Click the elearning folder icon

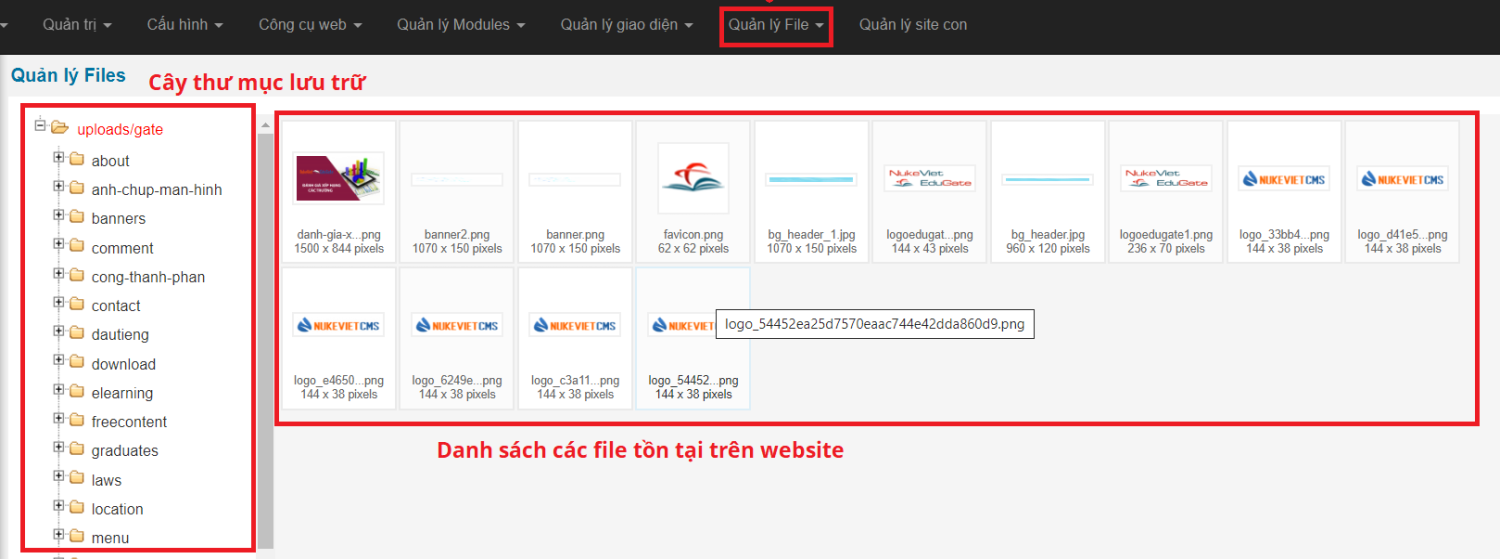click(x=77, y=391)
